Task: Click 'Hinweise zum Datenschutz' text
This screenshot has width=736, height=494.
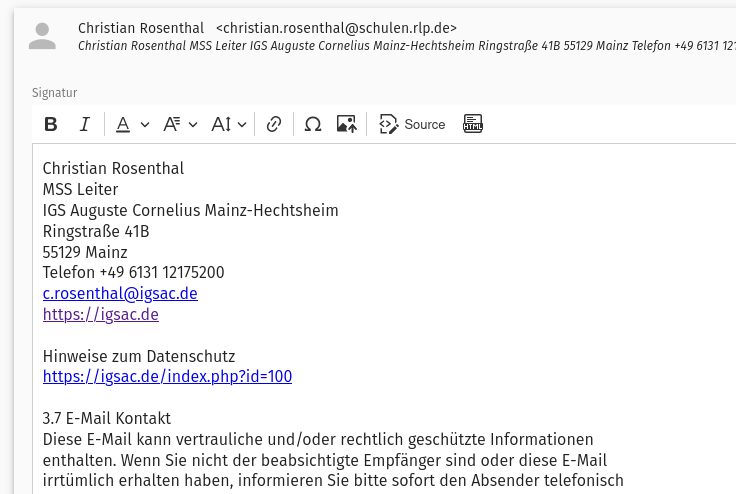Action: click(x=138, y=356)
